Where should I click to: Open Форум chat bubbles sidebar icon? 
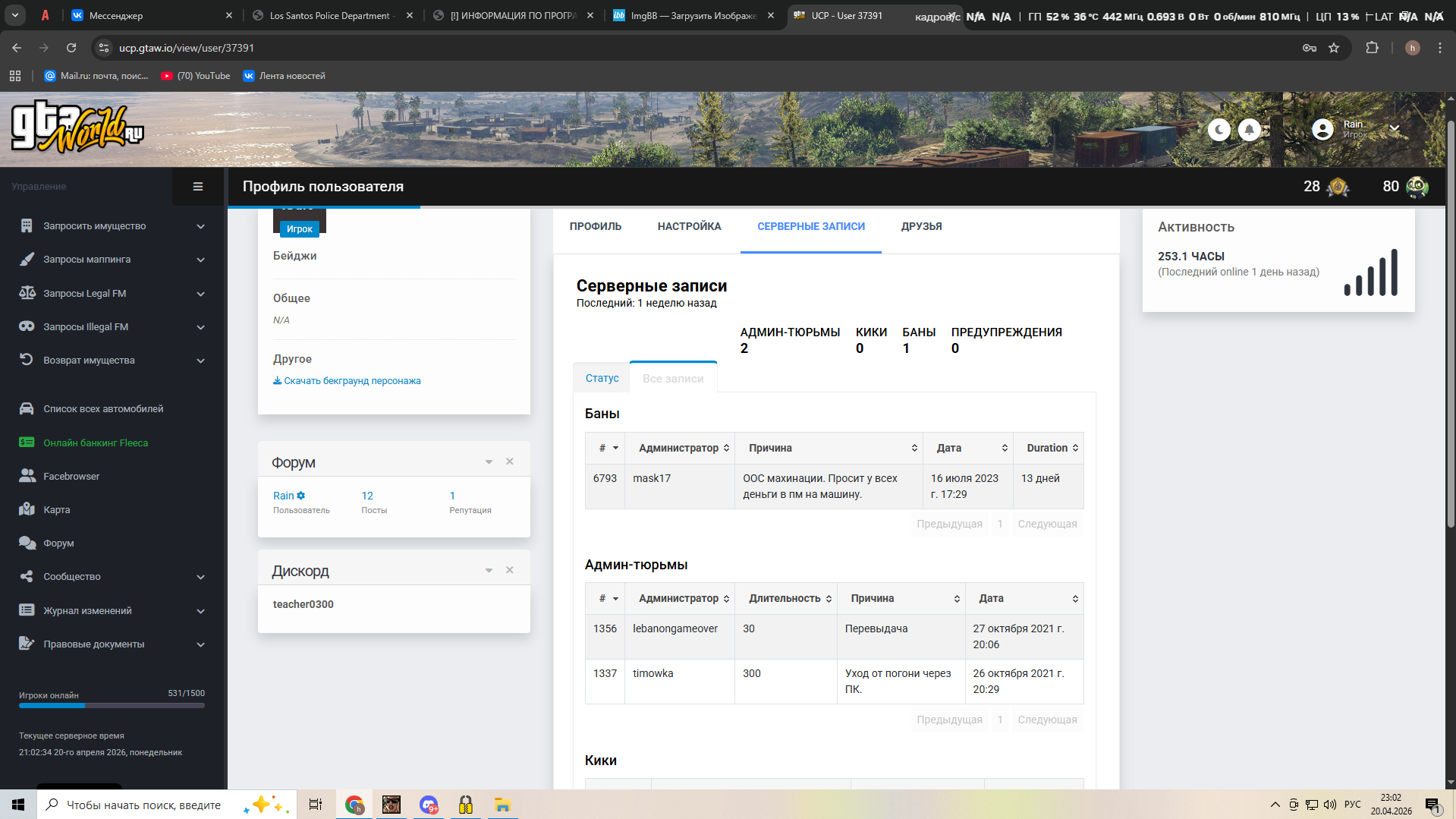point(27,543)
